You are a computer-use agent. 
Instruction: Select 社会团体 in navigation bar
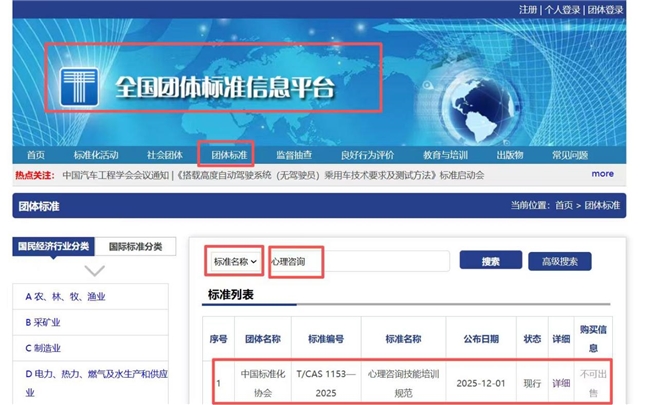165,155
